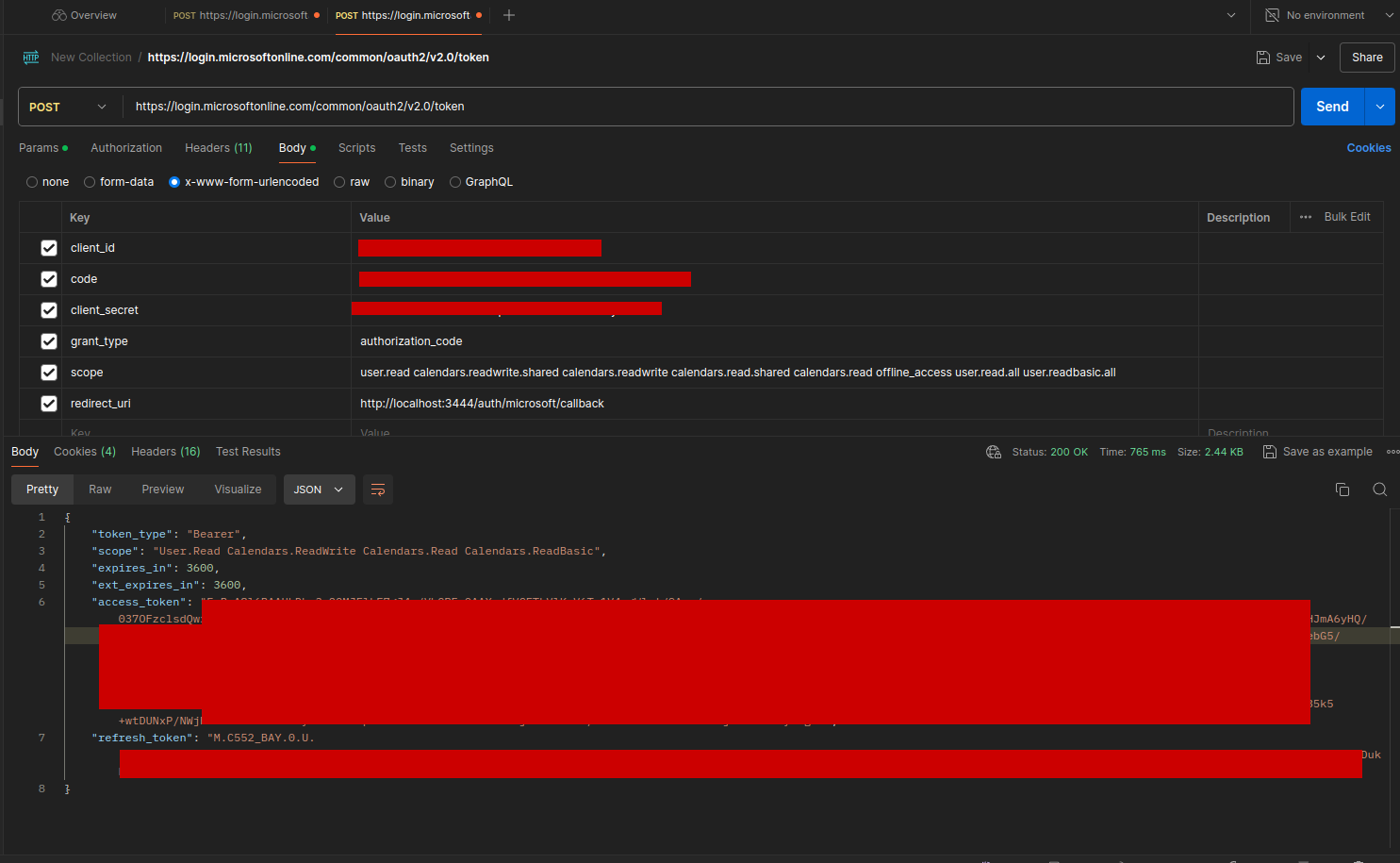The width and height of the screenshot is (1400, 863).
Task: Open the response Cookies (4) tab
Action: coord(85,452)
